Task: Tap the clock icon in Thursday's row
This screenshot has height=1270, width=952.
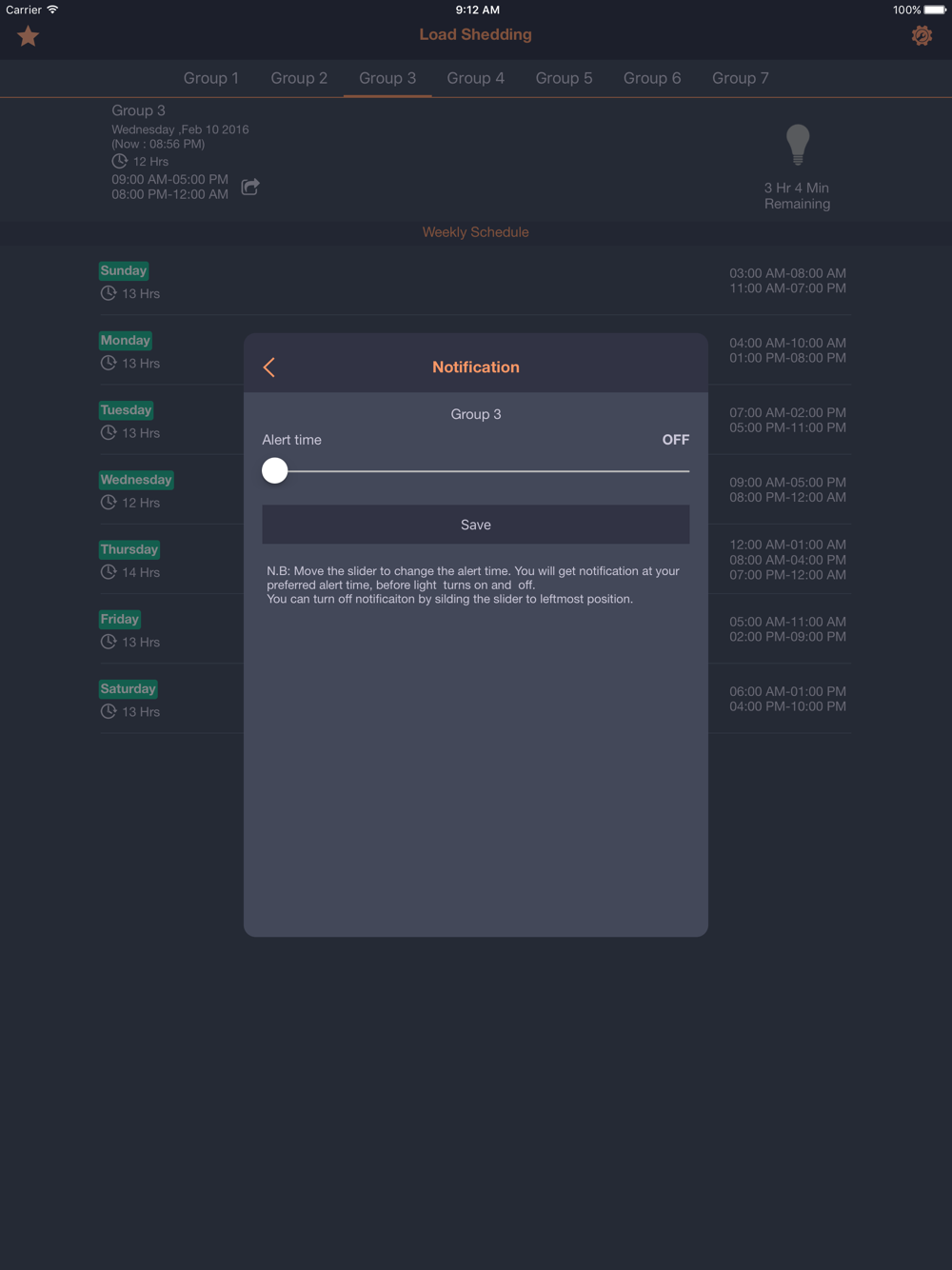Action: click(109, 571)
